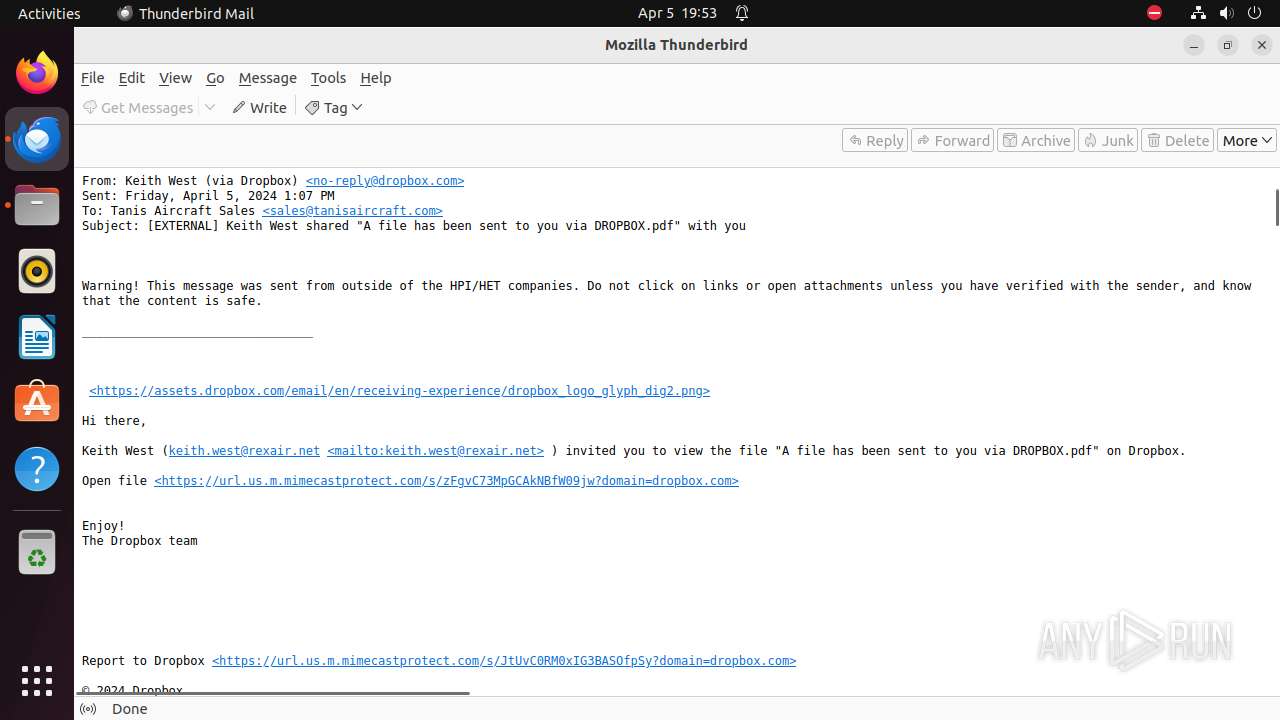The image size is (1280, 720).
Task: Click the 'Enjoy!' text line
Action: coord(103,526)
